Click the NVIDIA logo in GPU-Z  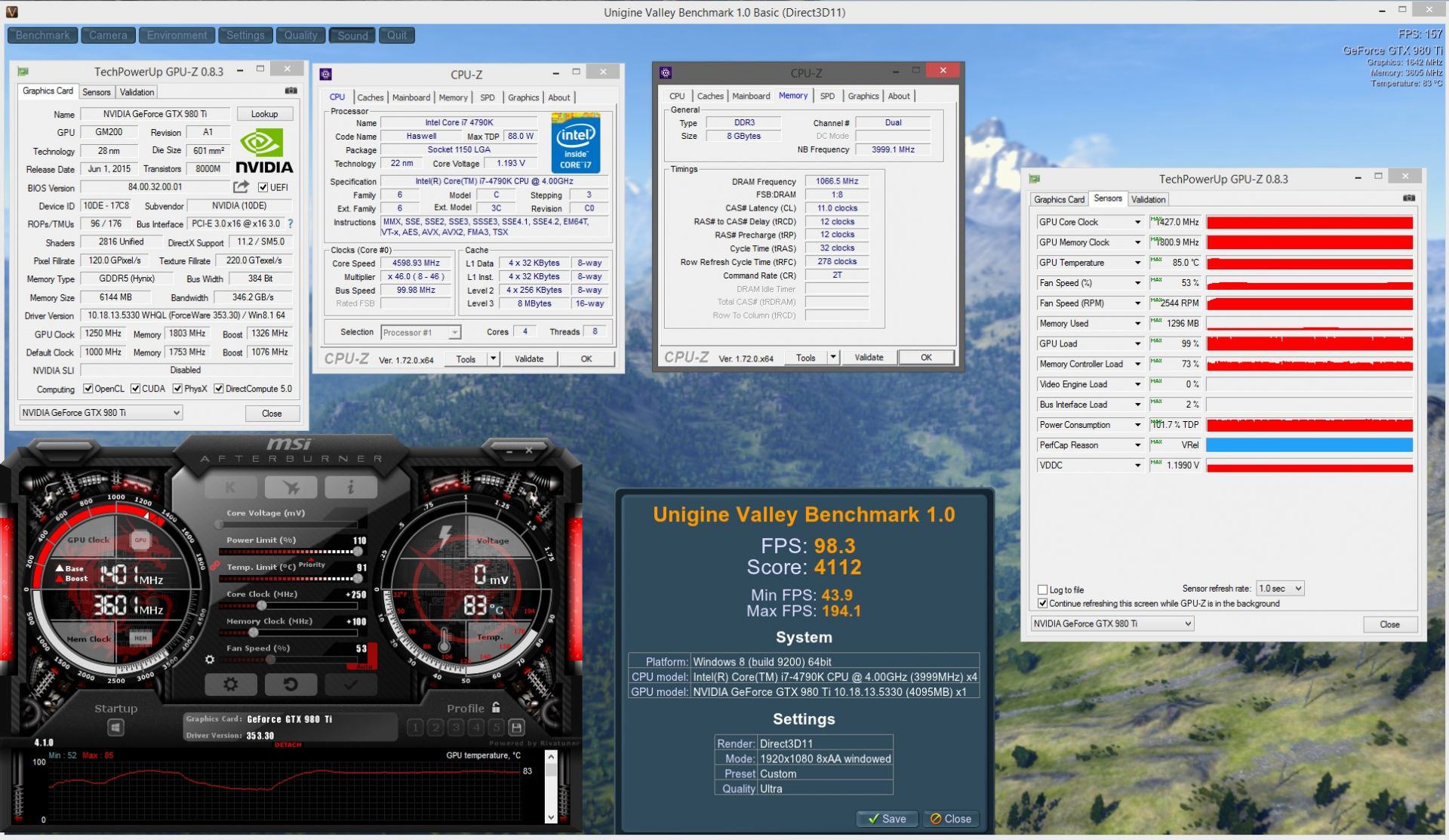pos(264,151)
